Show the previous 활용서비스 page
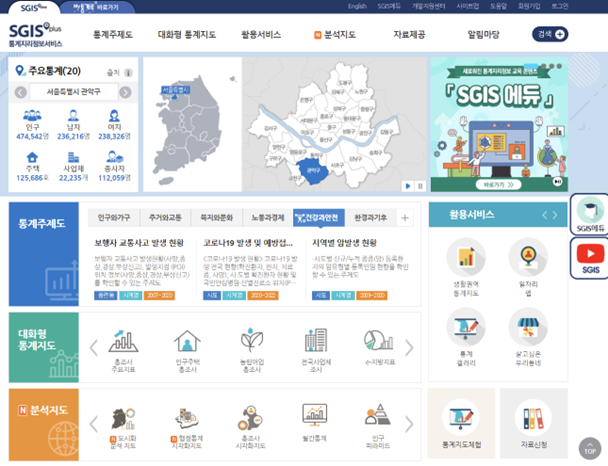Viewport: 608px width, 466px height. [544, 215]
